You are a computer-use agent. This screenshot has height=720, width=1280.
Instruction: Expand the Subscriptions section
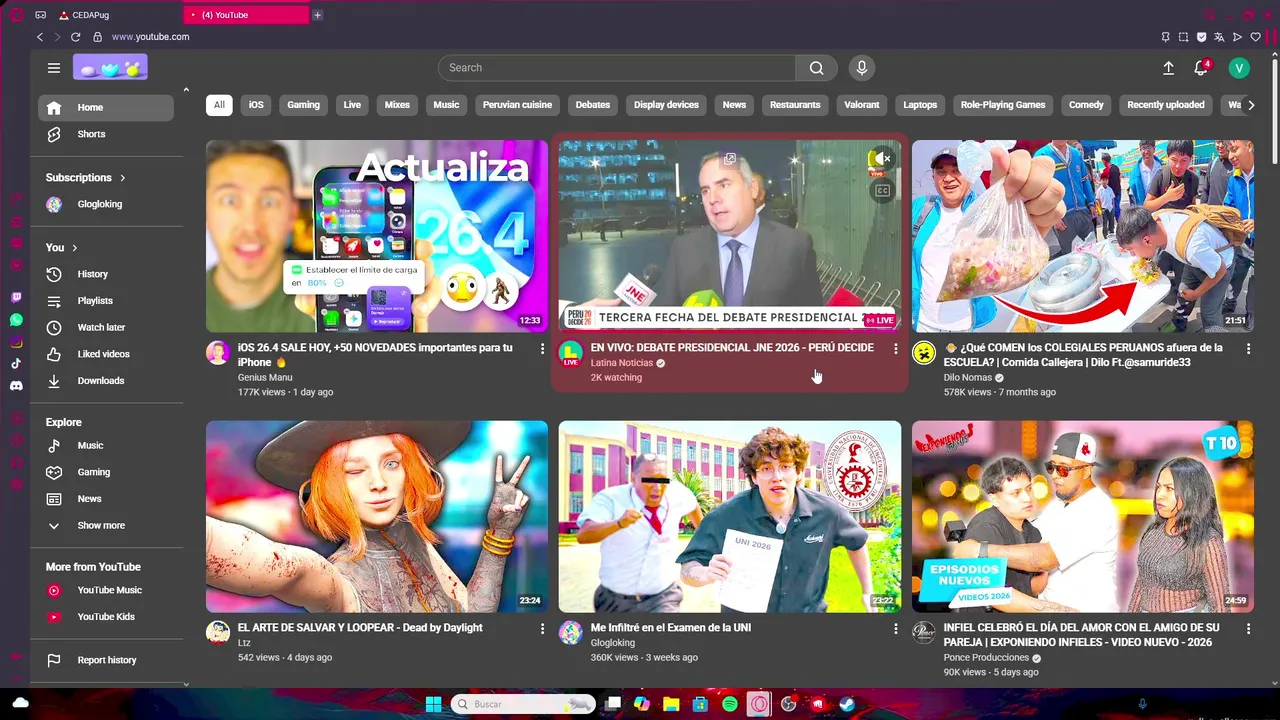pos(86,178)
